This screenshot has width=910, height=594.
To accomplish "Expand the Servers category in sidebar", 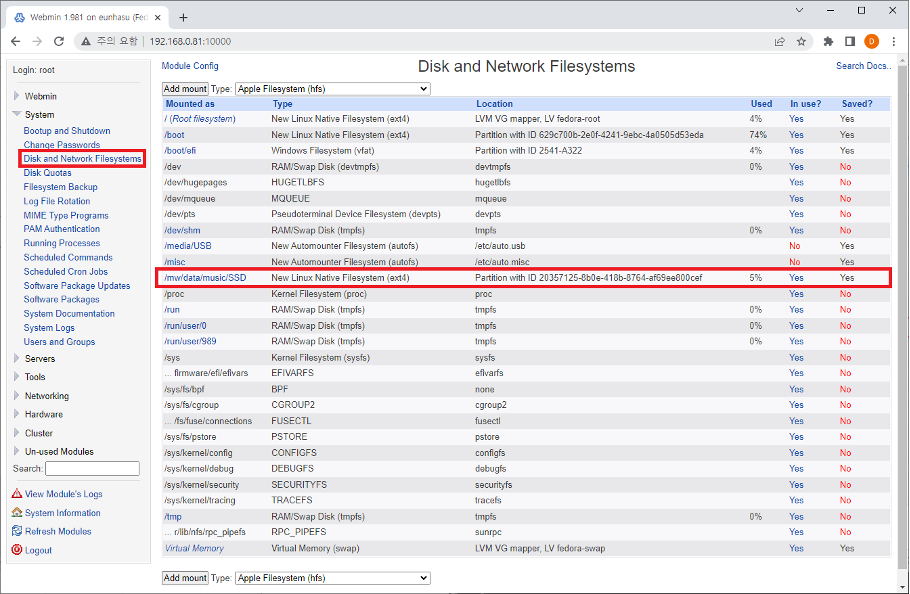I will tap(40, 359).
